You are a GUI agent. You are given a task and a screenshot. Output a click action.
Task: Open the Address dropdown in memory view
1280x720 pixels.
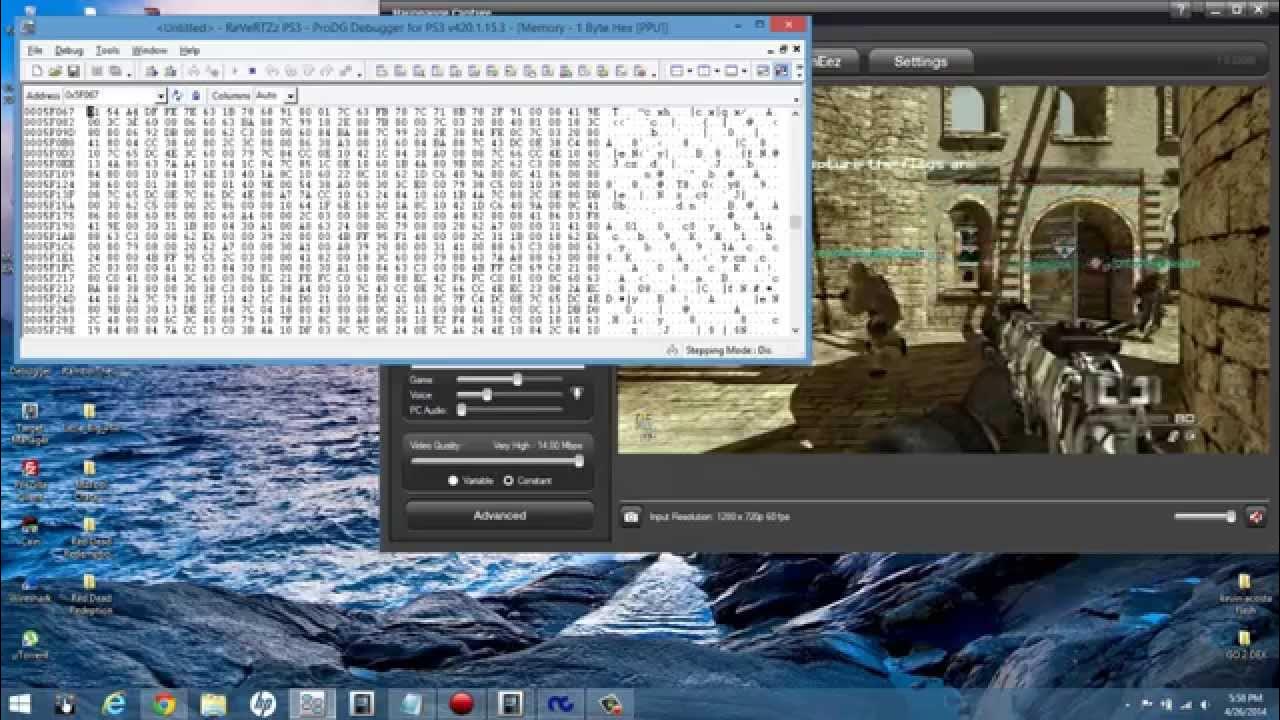pyautogui.click(x=161, y=95)
